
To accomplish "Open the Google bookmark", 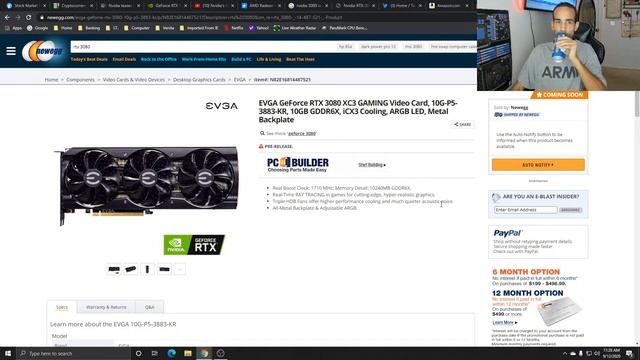I will (38, 28).
